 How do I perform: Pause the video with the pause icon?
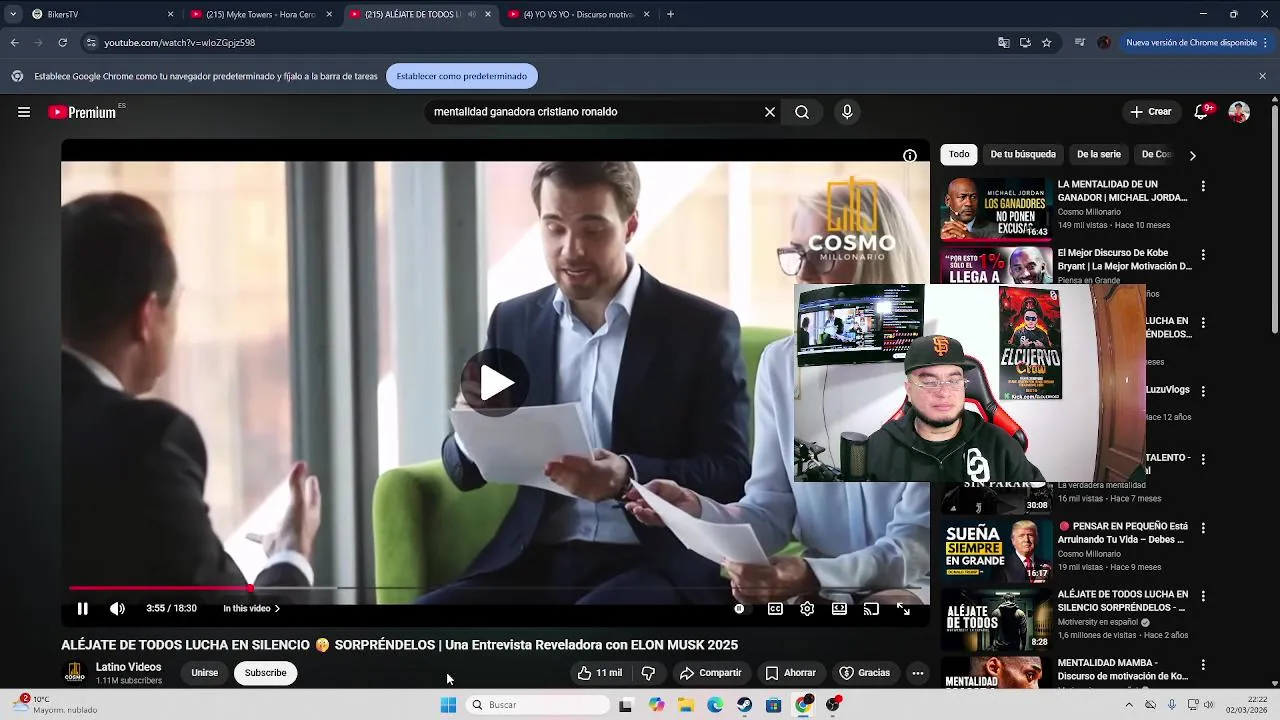[83, 608]
